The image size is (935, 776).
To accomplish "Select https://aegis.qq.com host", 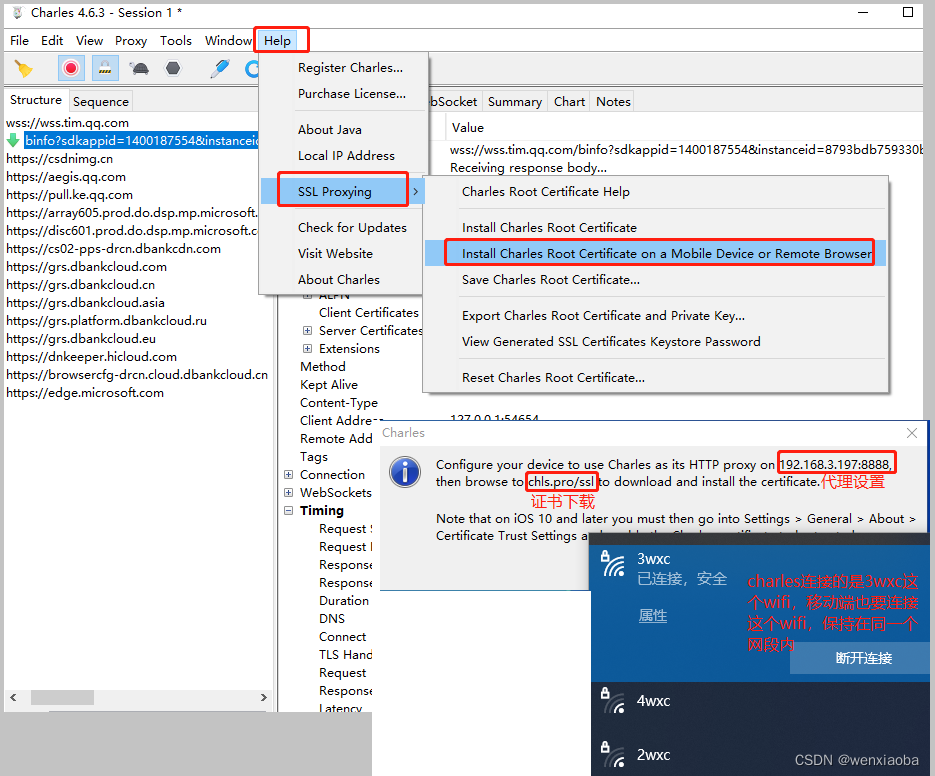I will (66, 177).
